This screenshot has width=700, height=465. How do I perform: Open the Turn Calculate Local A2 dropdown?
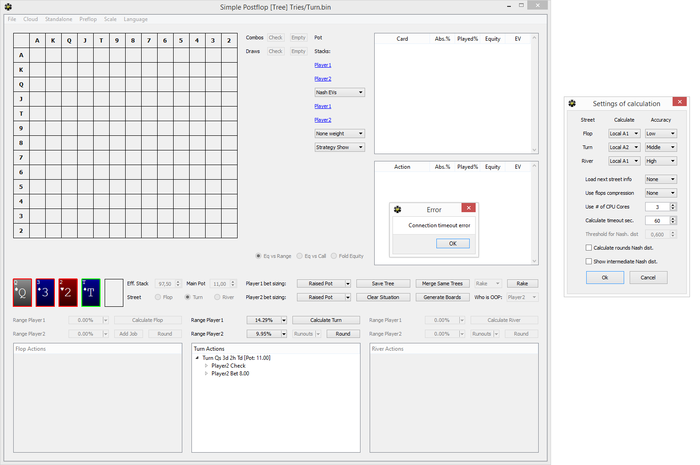coord(624,147)
